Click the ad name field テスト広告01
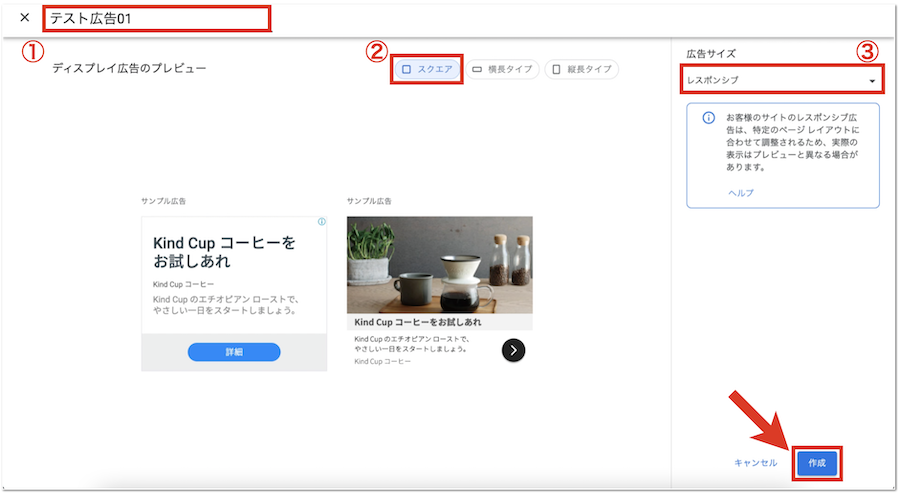 click(x=156, y=18)
